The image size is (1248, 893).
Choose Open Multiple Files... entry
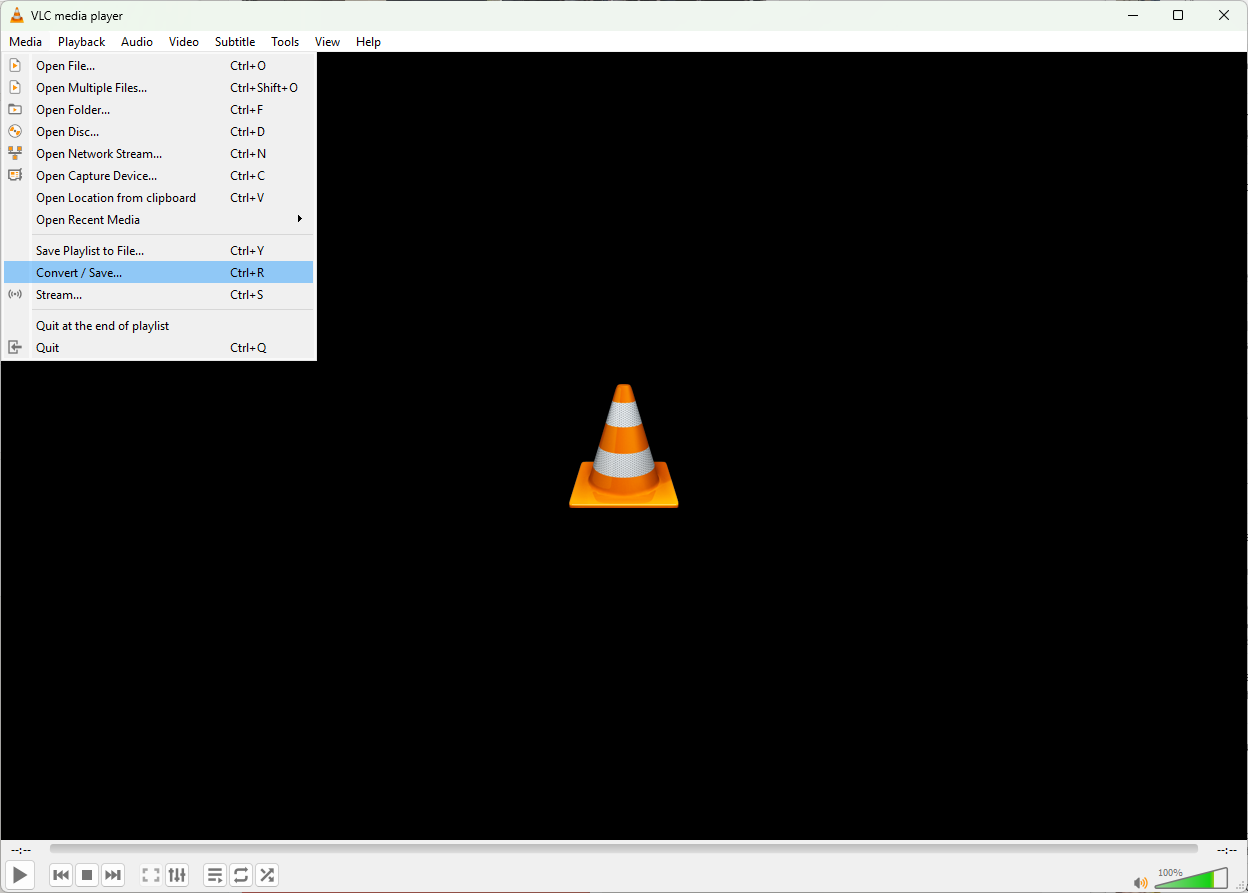pyautogui.click(x=158, y=88)
